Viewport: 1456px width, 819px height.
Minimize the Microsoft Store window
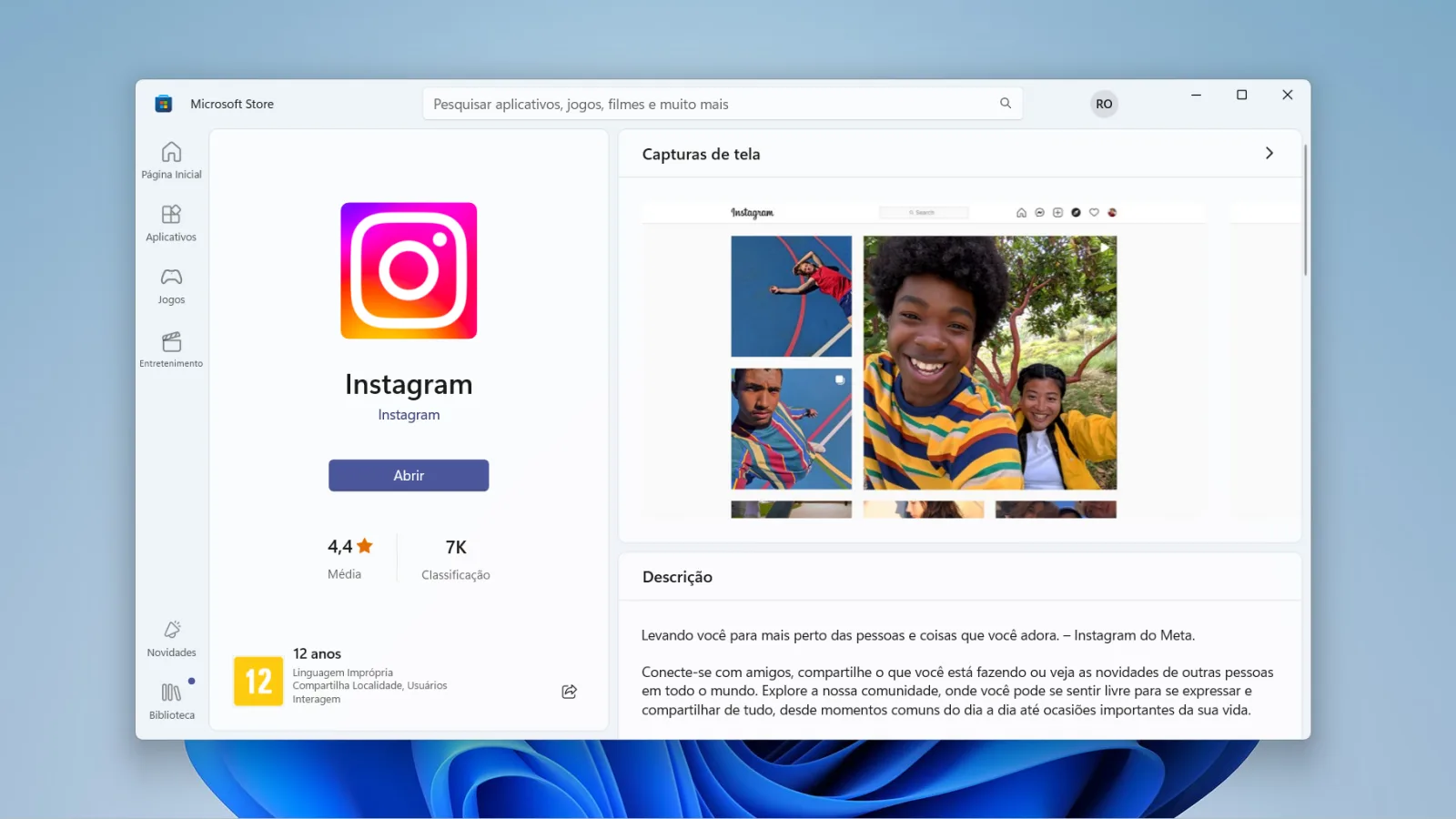tap(1197, 95)
